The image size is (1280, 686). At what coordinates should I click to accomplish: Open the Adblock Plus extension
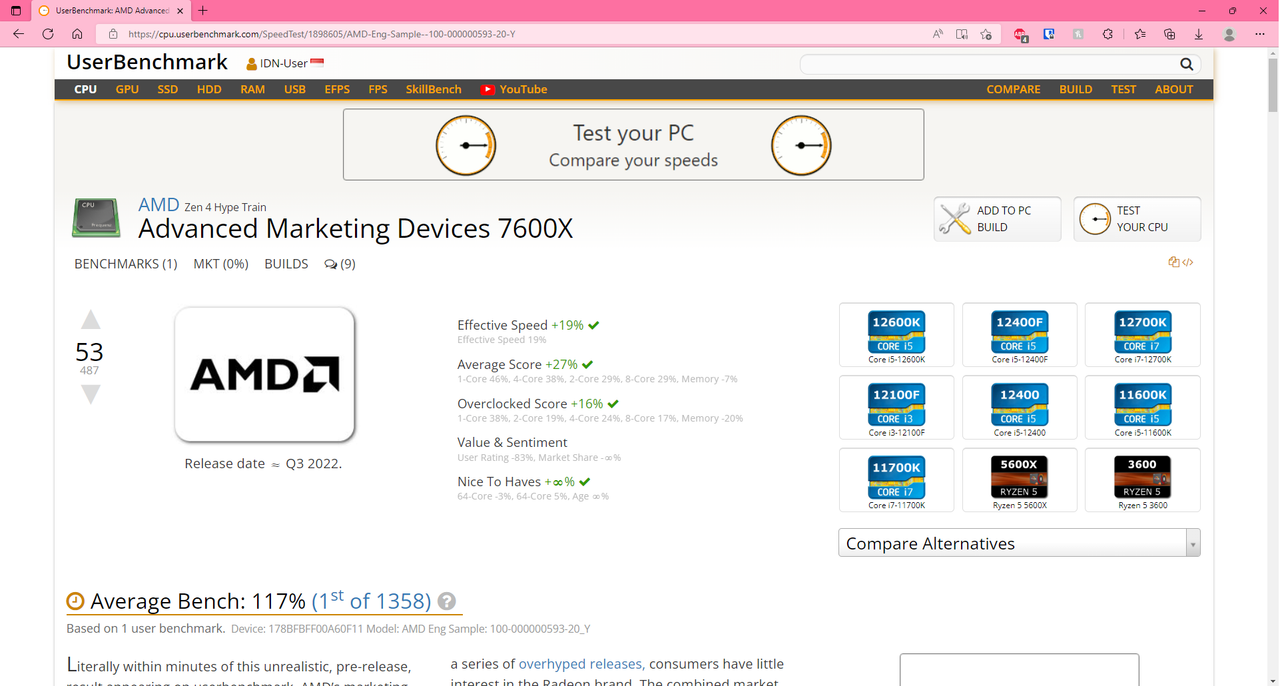tap(1021, 33)
